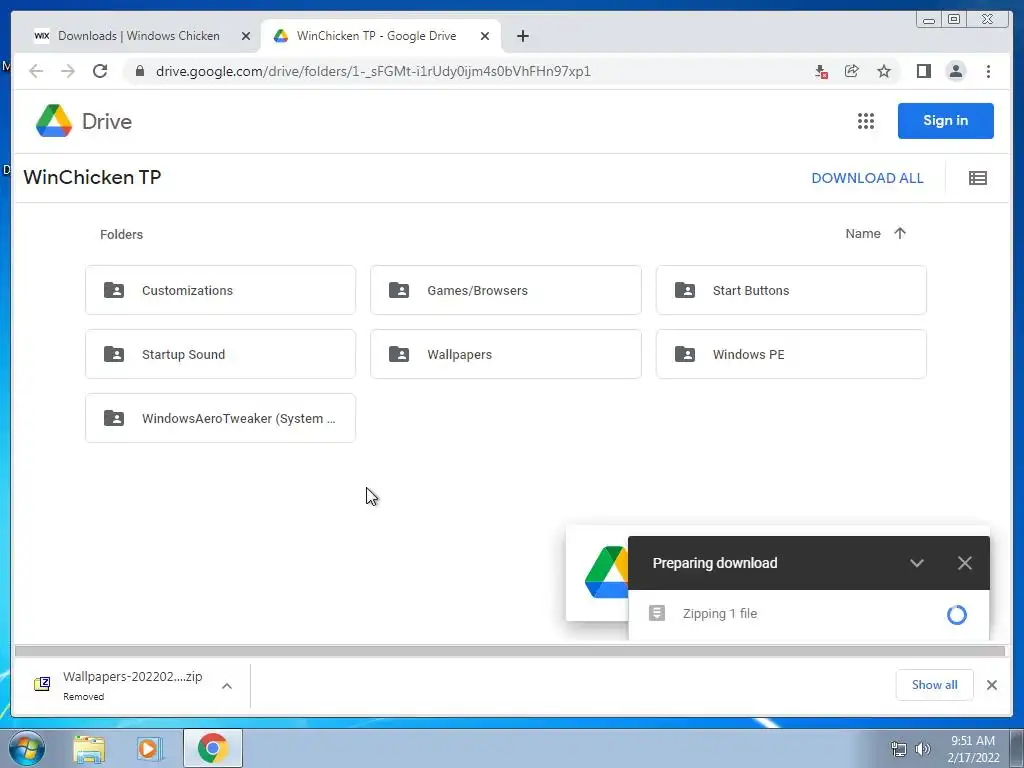Bookmark this page with the star

(x=884, y=71)
